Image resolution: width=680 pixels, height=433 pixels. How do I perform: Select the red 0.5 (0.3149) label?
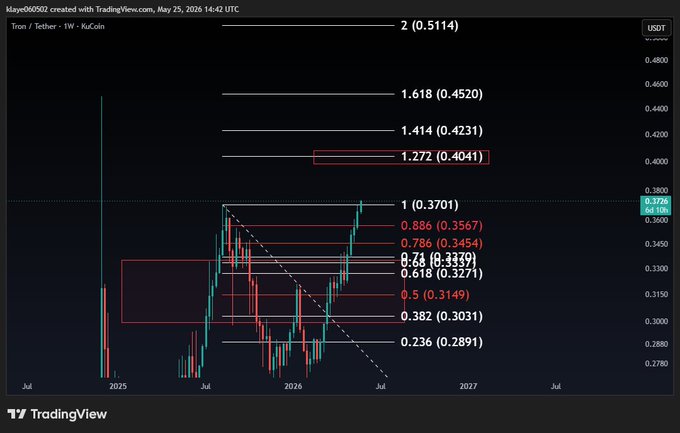point(435,295)
